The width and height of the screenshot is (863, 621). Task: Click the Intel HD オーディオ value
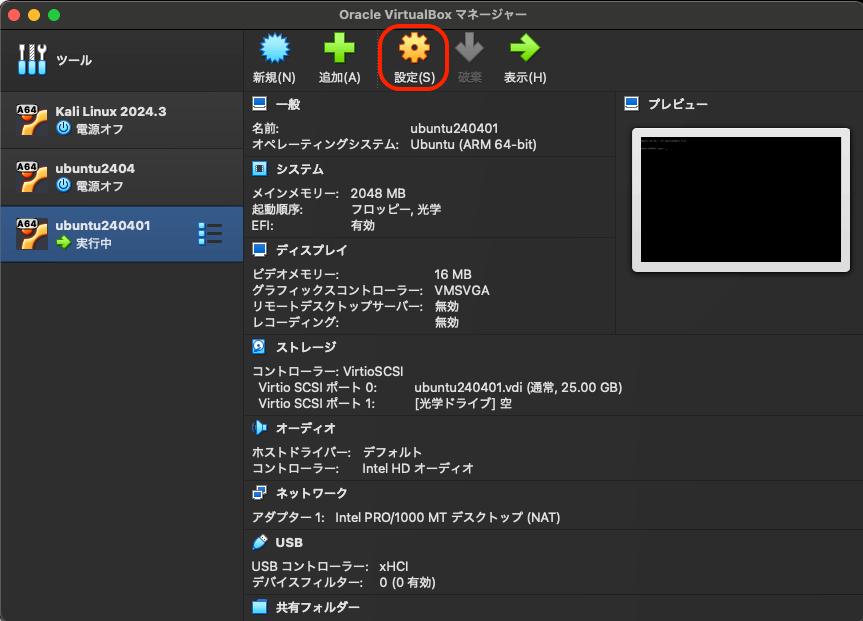click(418, 468)
